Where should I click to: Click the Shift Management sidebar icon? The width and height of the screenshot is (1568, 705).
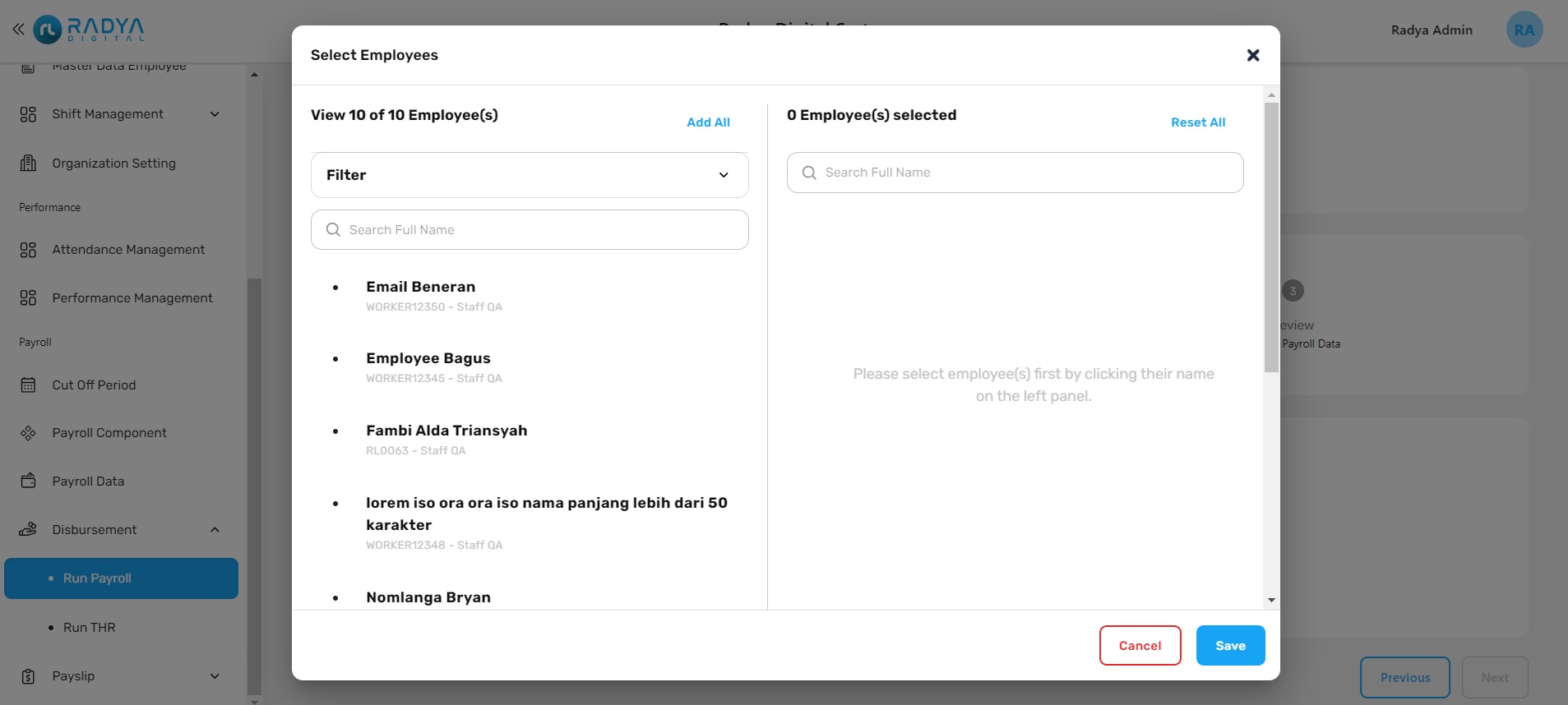(28, 114)
